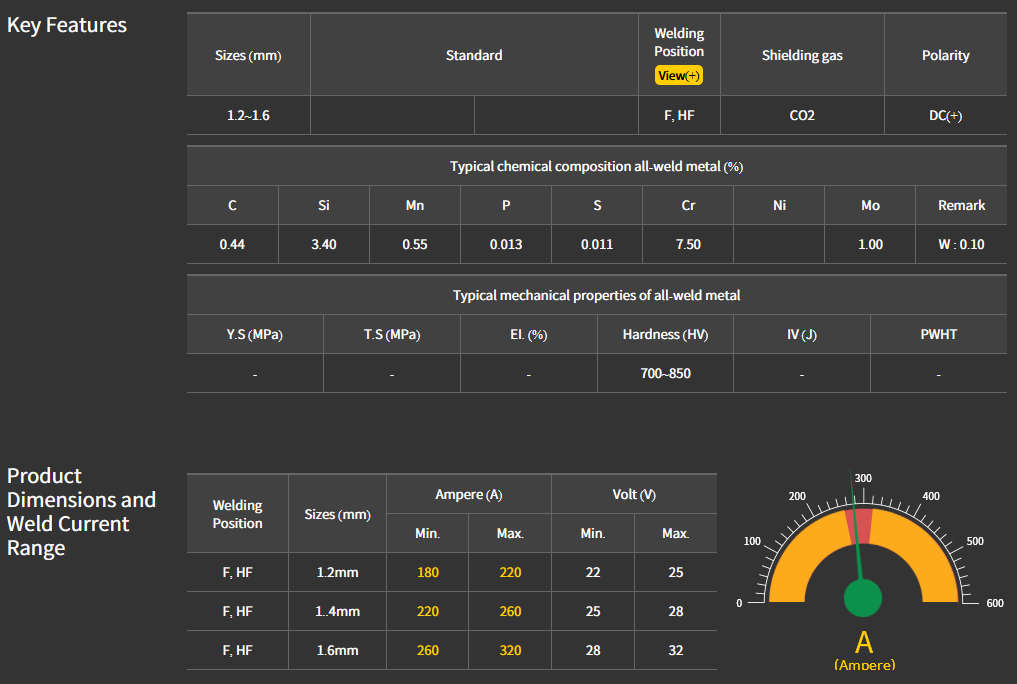Select the Hardness (HV) column header
This screenshot has width=1017, height=684.
pos(665,335)
